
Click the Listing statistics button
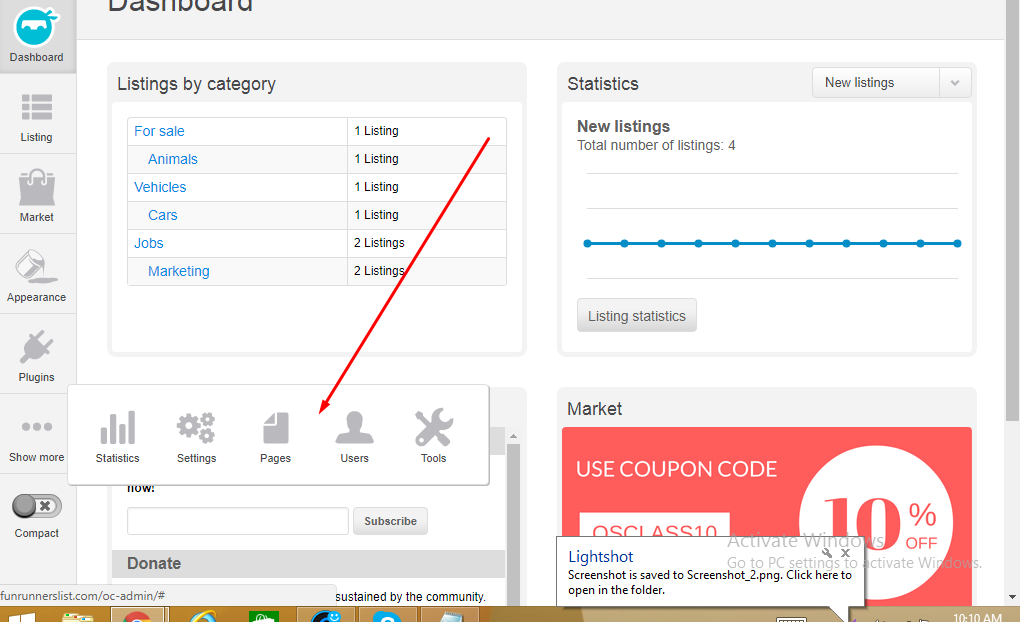point(637,316)
